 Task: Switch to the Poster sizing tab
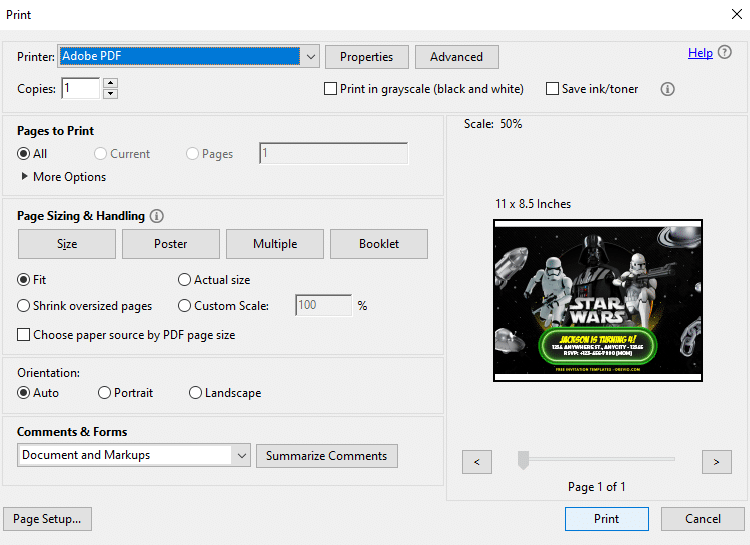click(x=171, y=244)
